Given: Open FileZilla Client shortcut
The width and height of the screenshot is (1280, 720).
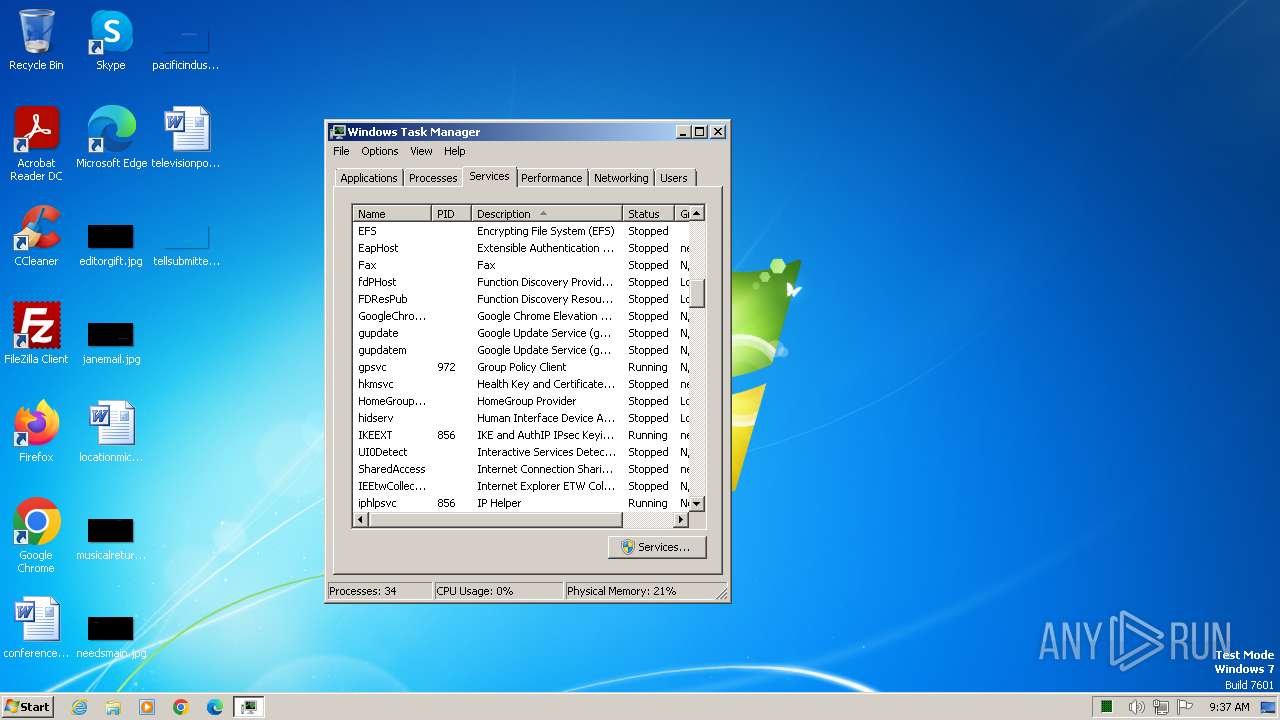Looking at the screenshot, I should pos(36,333).
